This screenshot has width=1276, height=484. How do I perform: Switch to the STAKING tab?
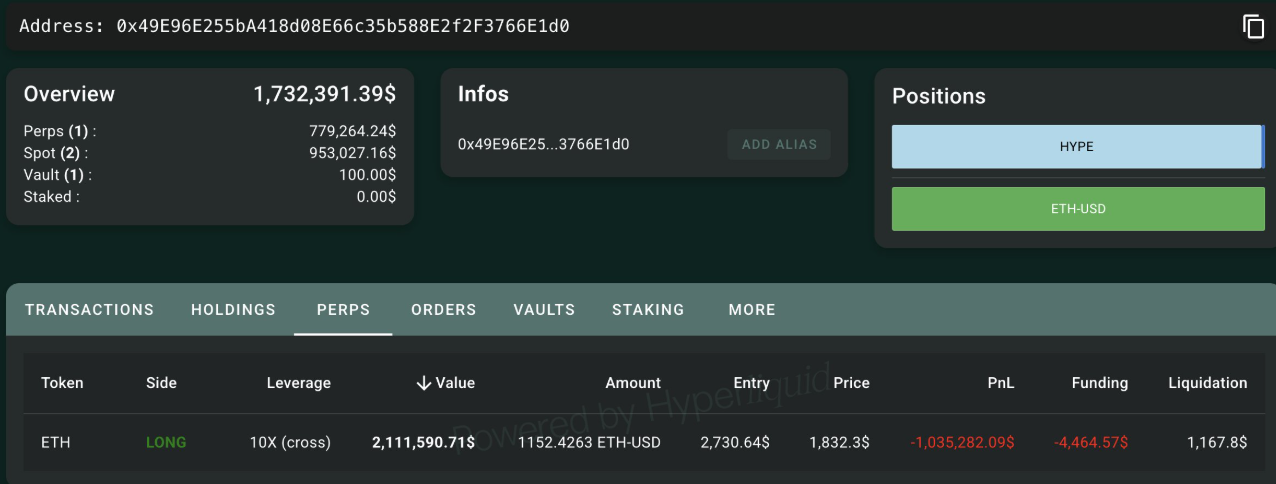(x=648, y=310)
